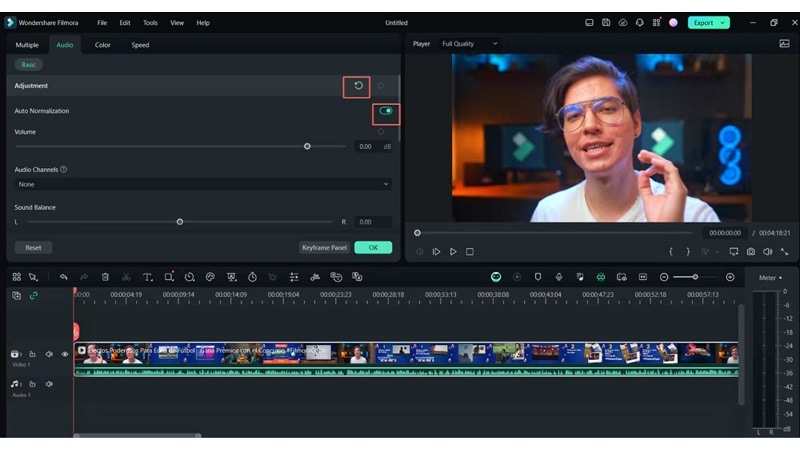Click the save project icon in title bar
Image resolution: width=800 pixels, height=450 pixels.
606,22
